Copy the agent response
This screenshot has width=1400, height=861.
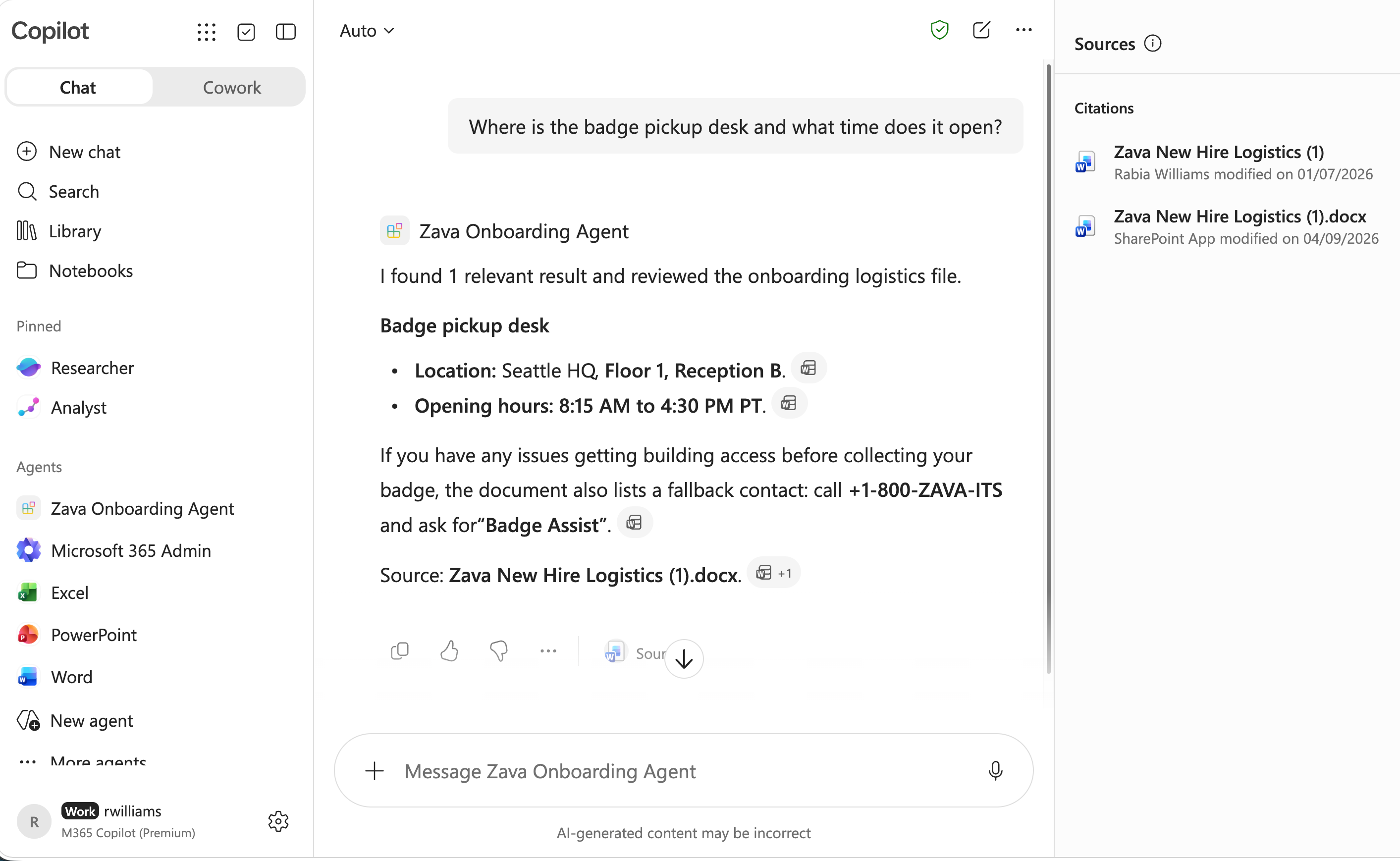click(400, 650)
